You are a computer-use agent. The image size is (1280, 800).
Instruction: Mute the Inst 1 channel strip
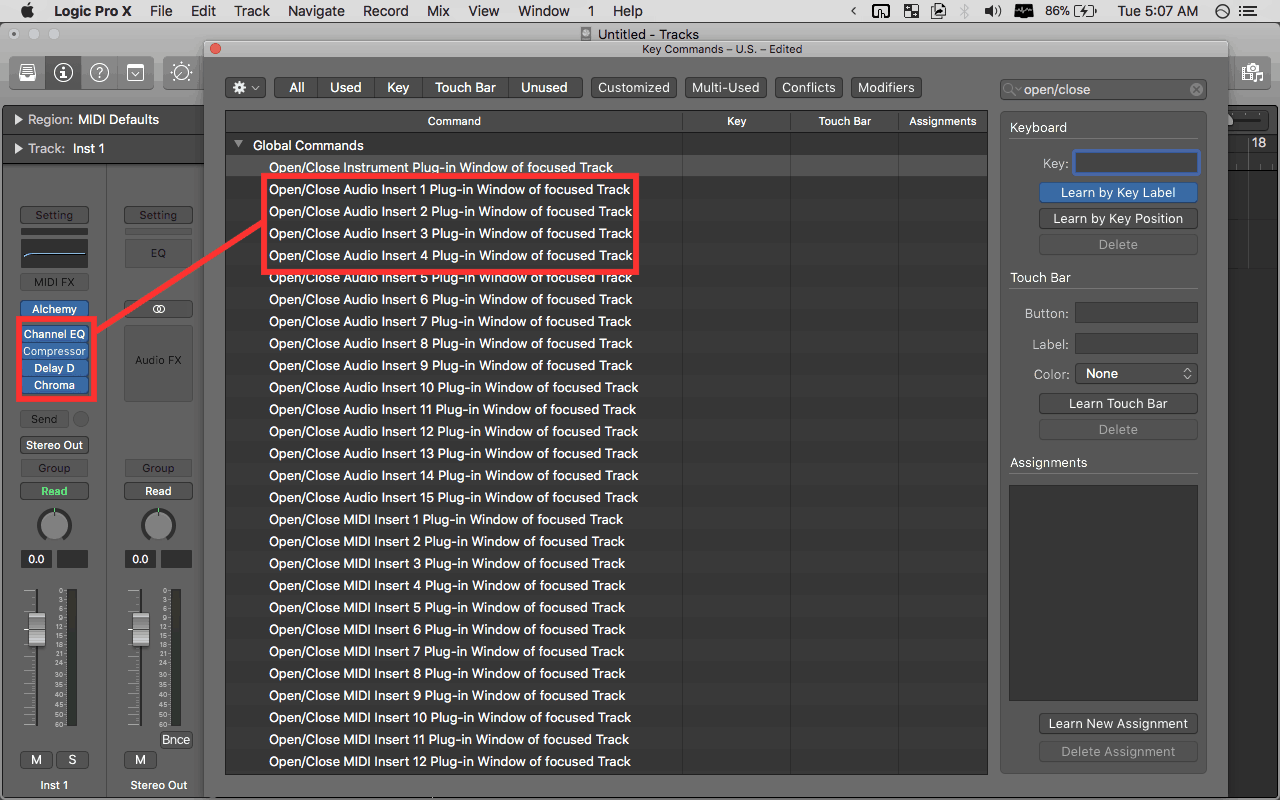click(x=36, y=760)
